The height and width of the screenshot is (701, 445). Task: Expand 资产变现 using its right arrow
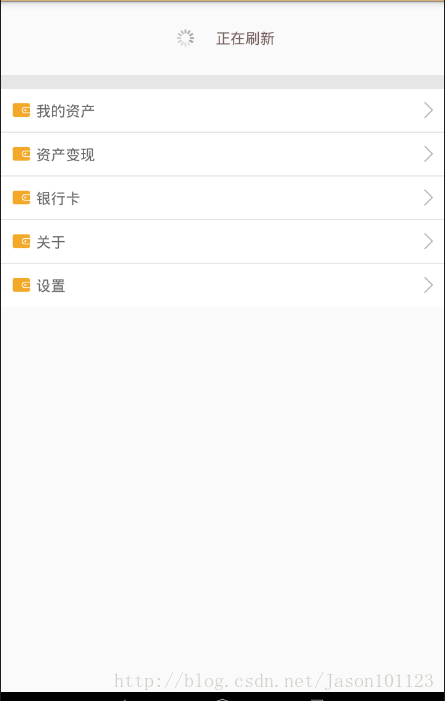click(428, 154)
